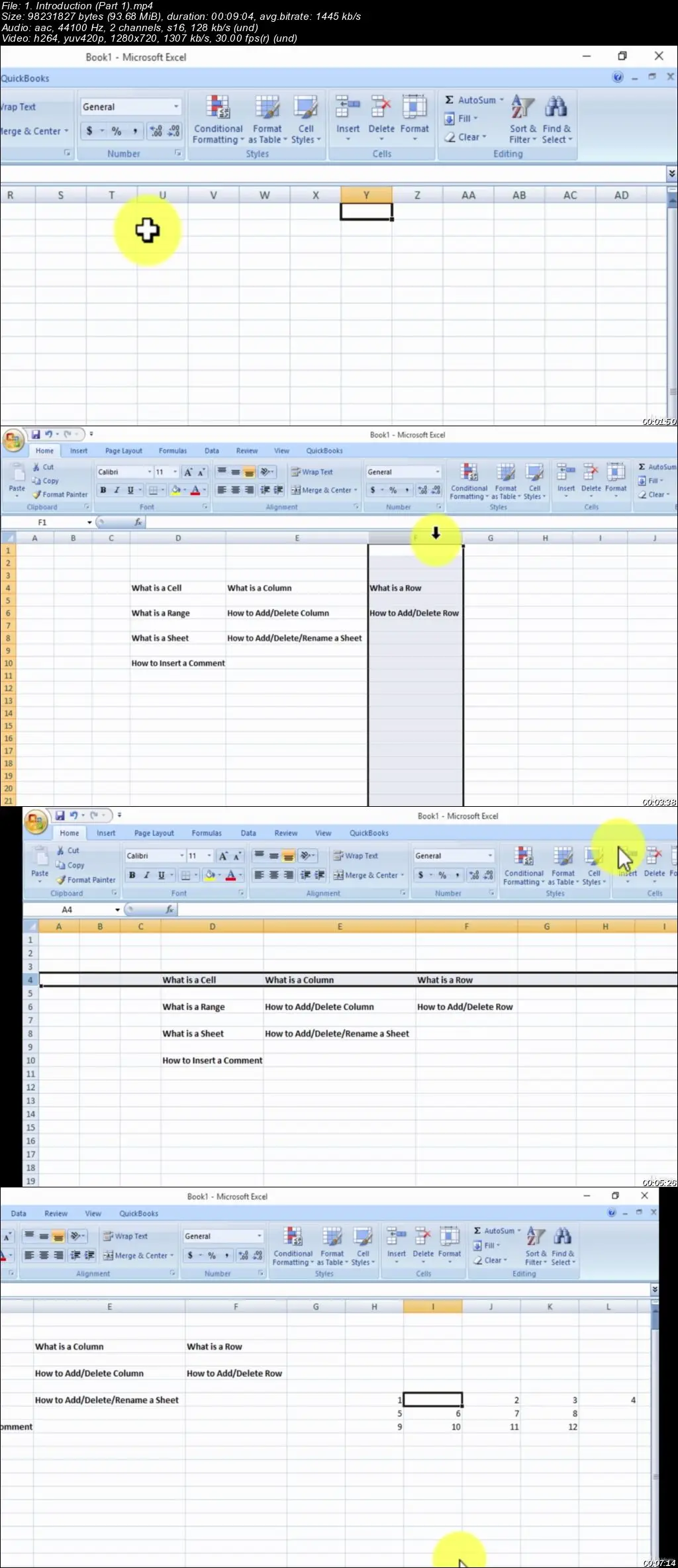This screenshot has height=1568, width=678.
Task: Click the 'How to Insert a Comment' cell in the 00:03:38 frame
Action: tap(178, 663)
